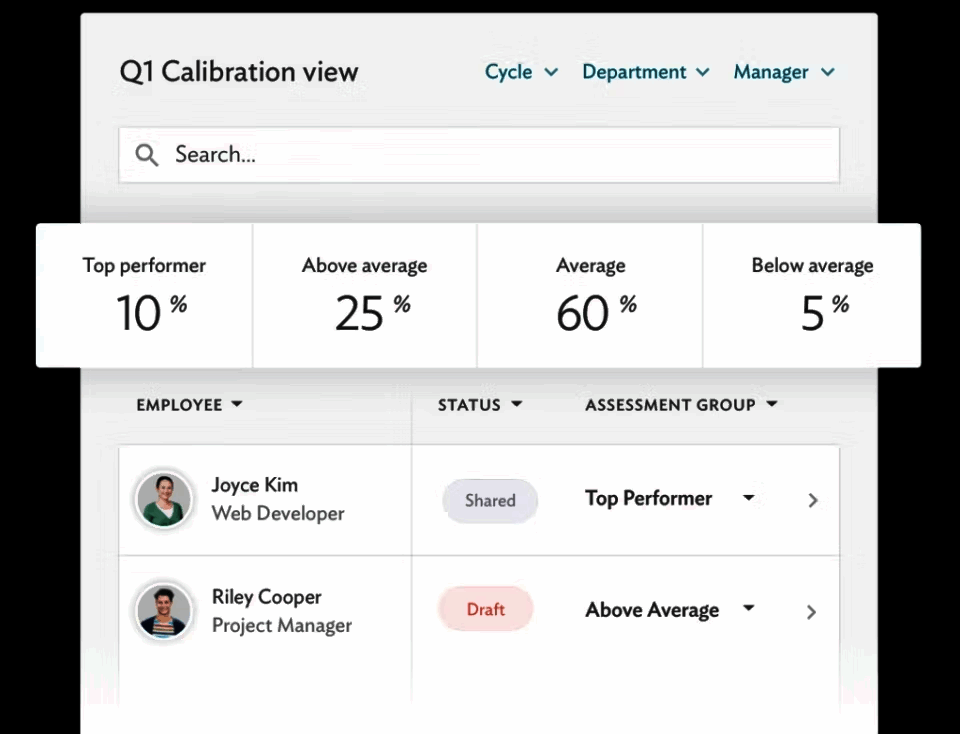Image resolution: width=960 pixels, height=734 pixels.
Task: Open the Manager filter dropdown
Action: coord(784,72)
